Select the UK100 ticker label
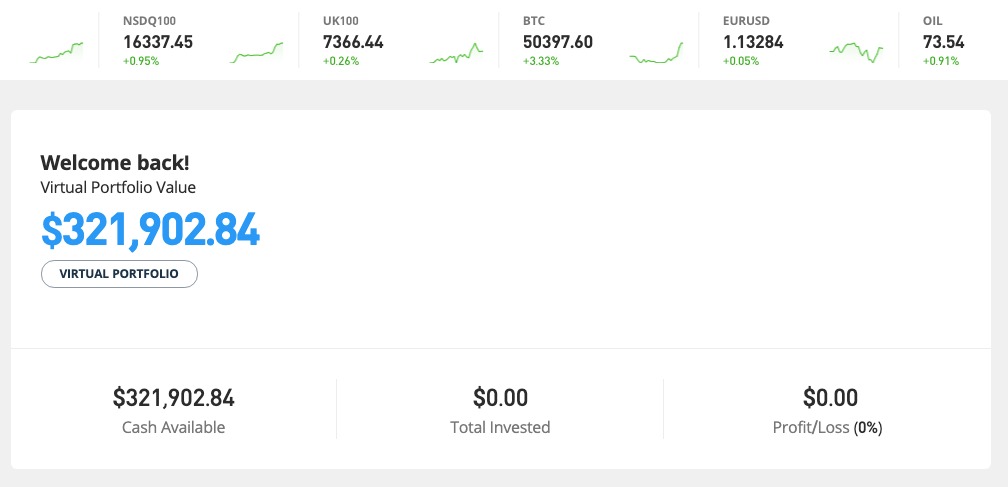1008x487 pixels. tap(339, 21)
